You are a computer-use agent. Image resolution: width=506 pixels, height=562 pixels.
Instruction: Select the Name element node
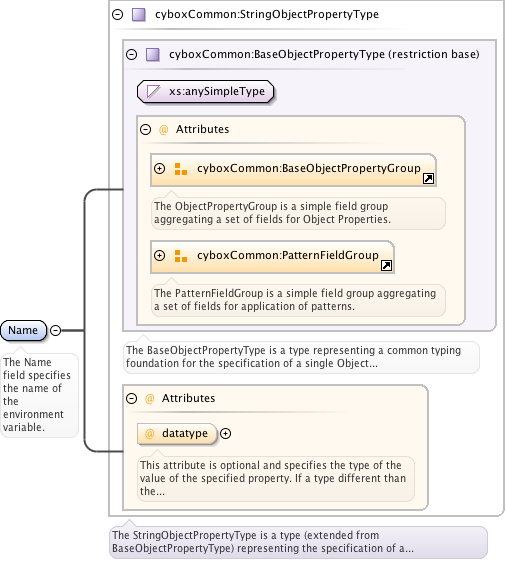pyautogui.click(x=24, y=330)
